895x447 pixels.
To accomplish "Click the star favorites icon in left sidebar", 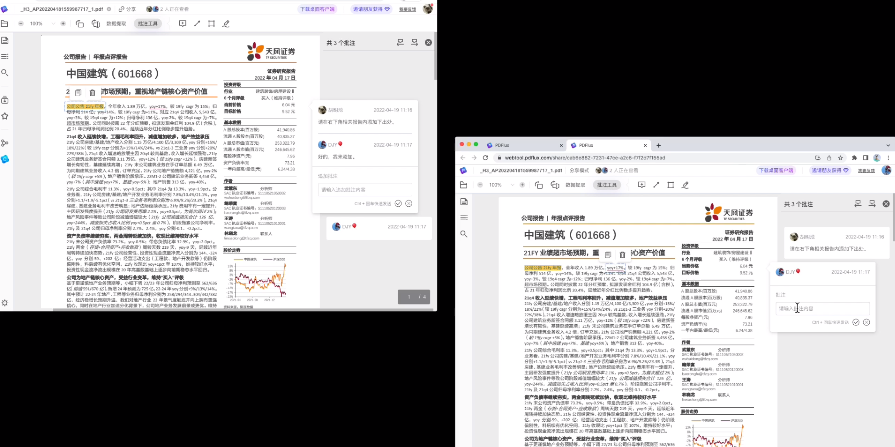I will click(5, 116).
